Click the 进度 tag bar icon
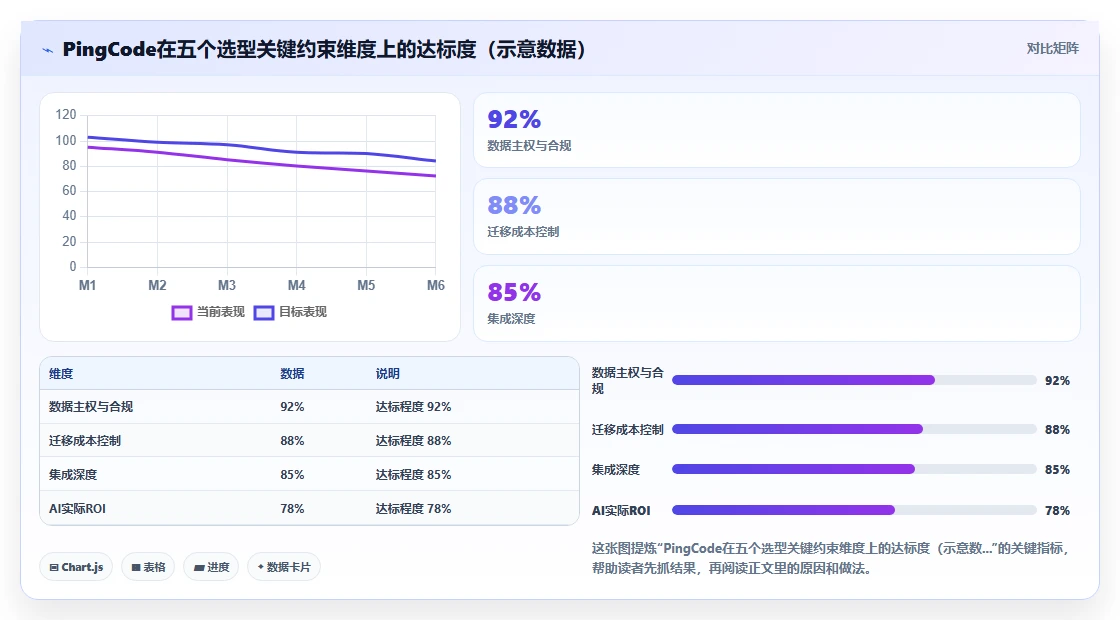The image size is (1120, 620). click(x=199, y=568)
